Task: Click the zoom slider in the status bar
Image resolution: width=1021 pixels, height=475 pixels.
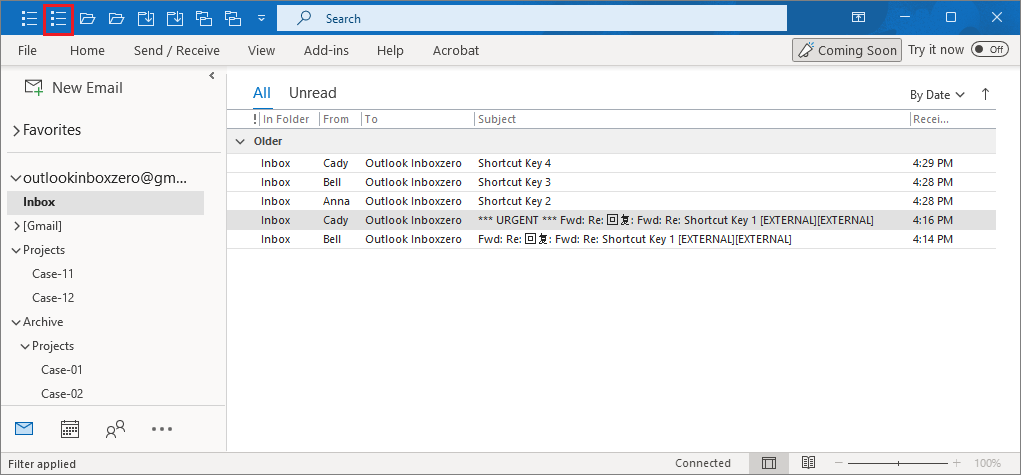Action: [898, 463]
